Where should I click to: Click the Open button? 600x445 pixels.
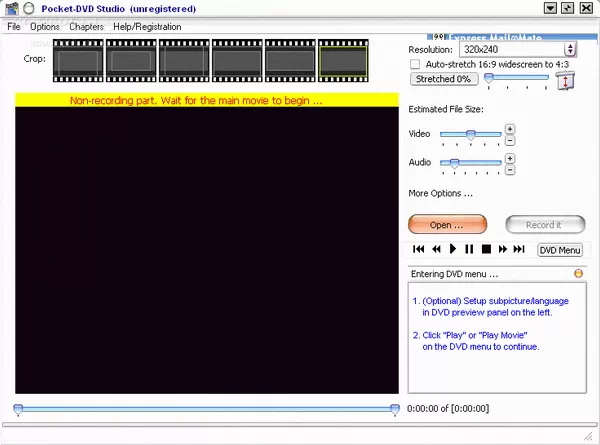tap(447, 225)
